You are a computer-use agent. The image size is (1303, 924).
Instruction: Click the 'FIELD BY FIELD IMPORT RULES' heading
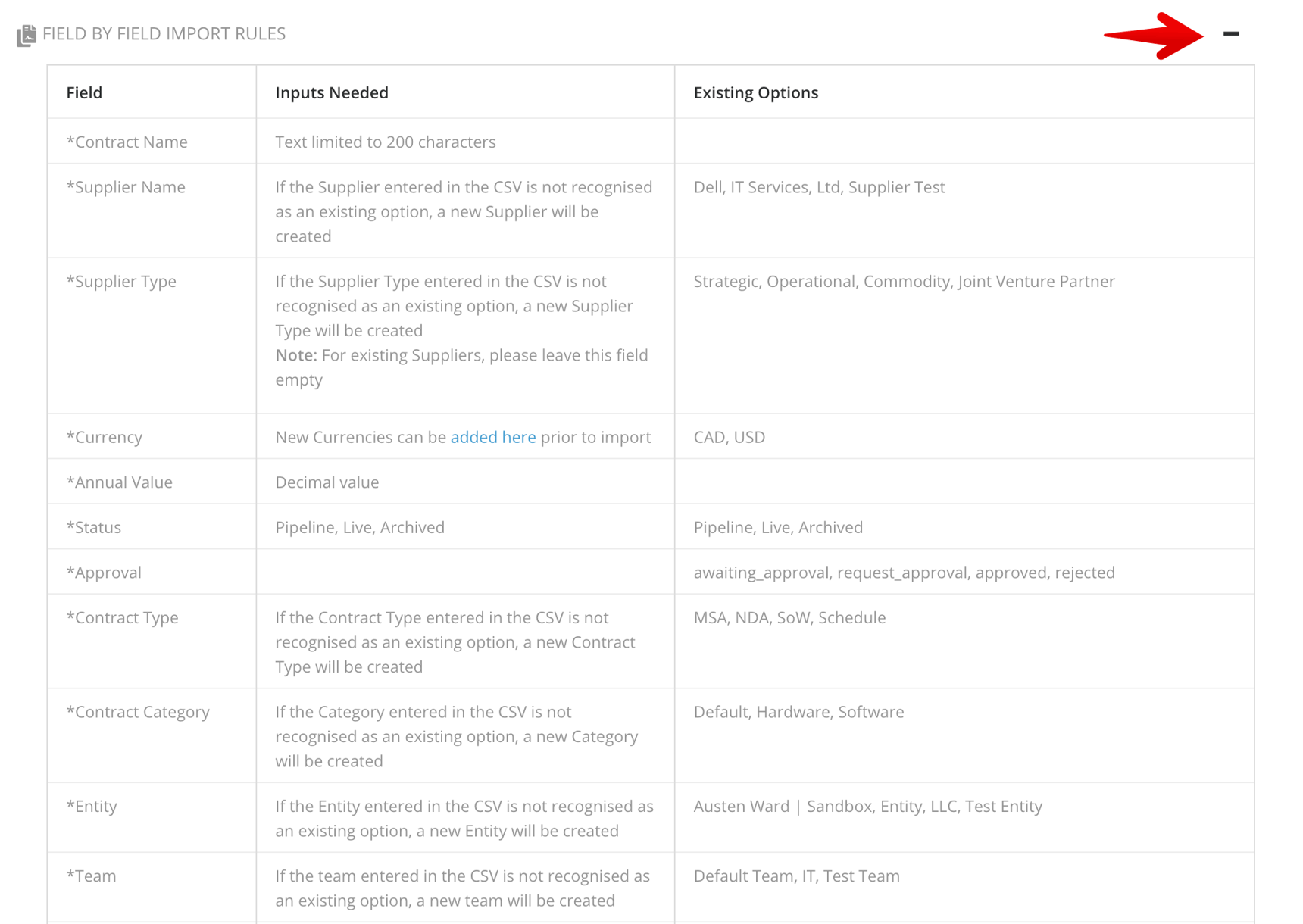[x=164, y=34]
